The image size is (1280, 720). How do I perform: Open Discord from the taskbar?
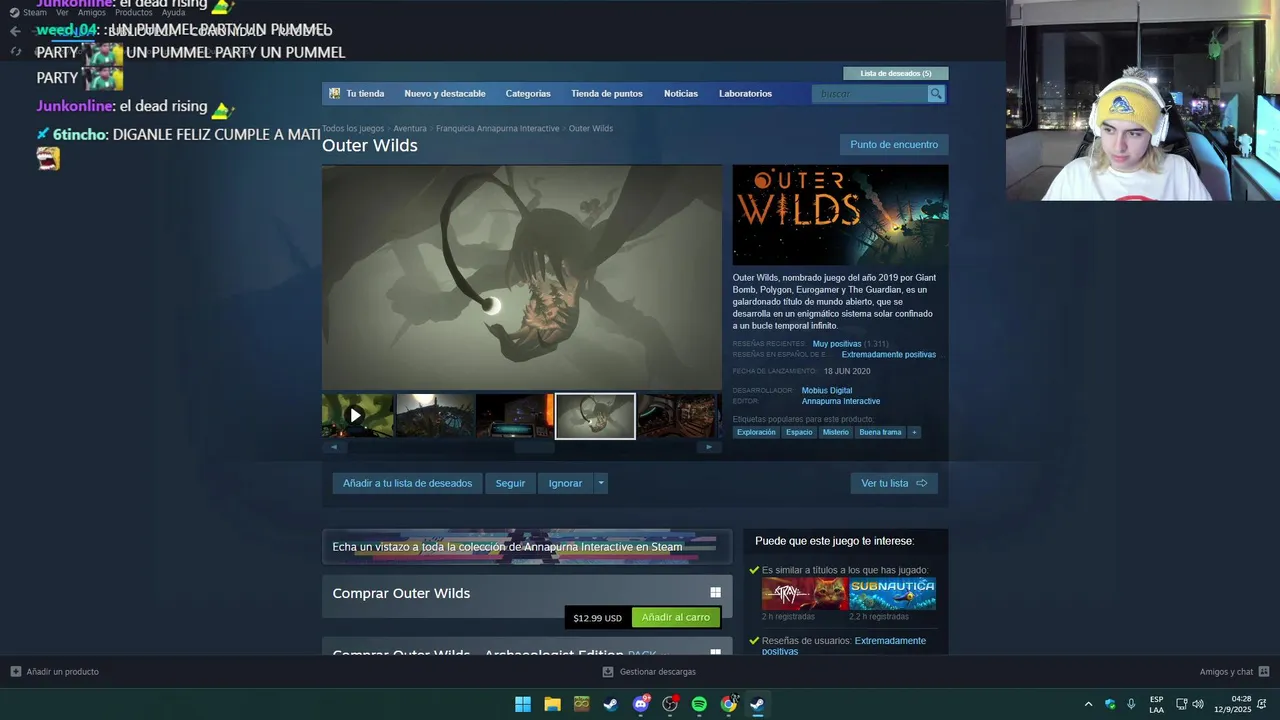point(641,704)
